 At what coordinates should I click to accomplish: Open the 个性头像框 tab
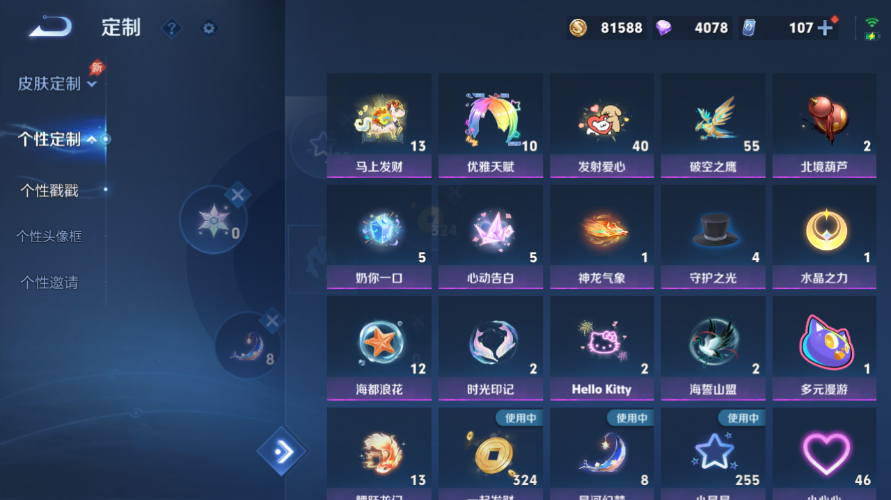point(49,236)
